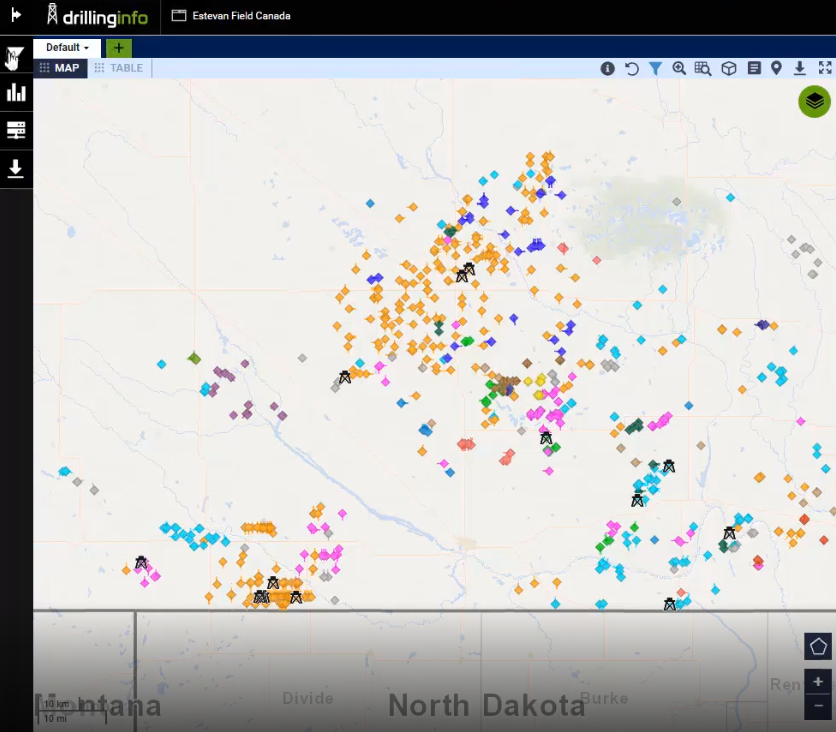Zoom in with the plus button
This screenshot has height=732, width=836.
818,682
